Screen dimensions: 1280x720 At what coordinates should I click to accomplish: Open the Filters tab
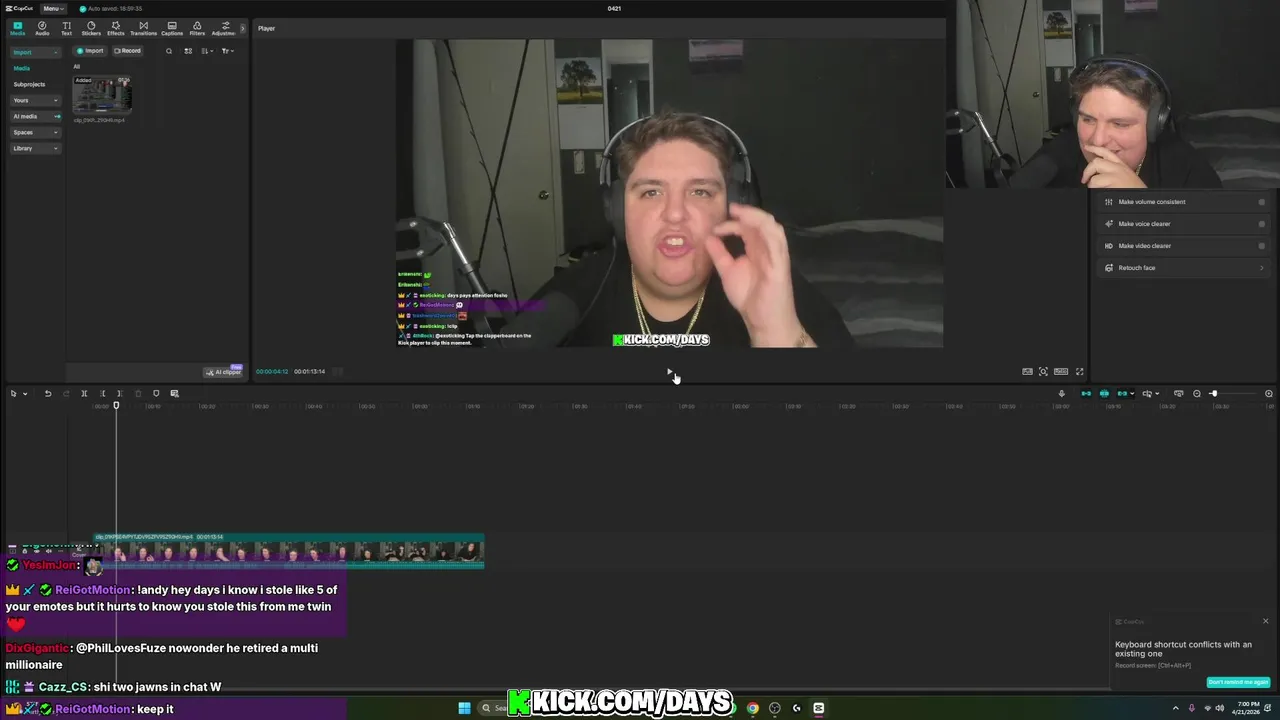[x=197, y=28]
